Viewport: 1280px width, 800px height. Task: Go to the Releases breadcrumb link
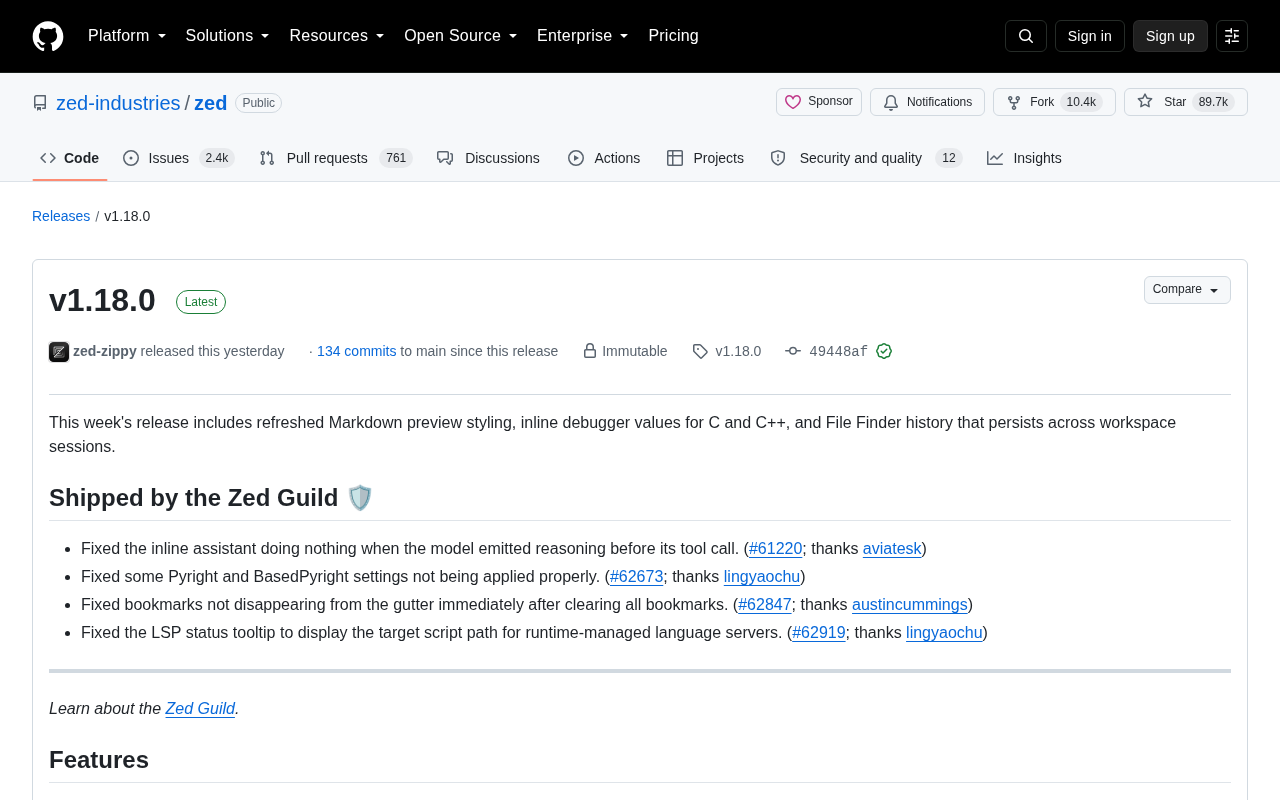[x=61, y=216]
